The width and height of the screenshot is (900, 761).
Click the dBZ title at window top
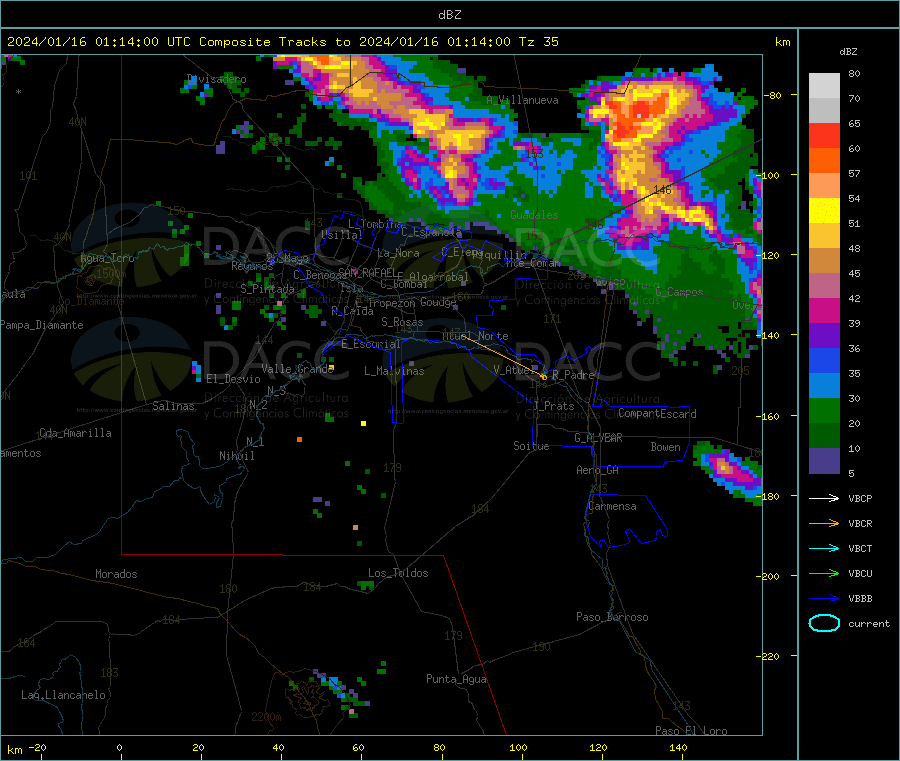(x=449, y=14)
